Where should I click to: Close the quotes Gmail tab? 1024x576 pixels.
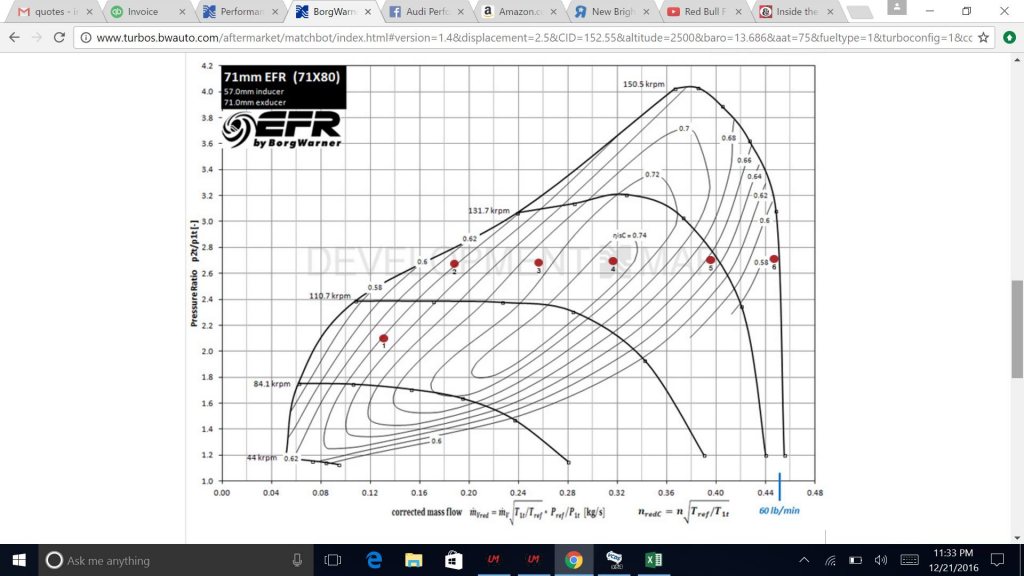89,12
